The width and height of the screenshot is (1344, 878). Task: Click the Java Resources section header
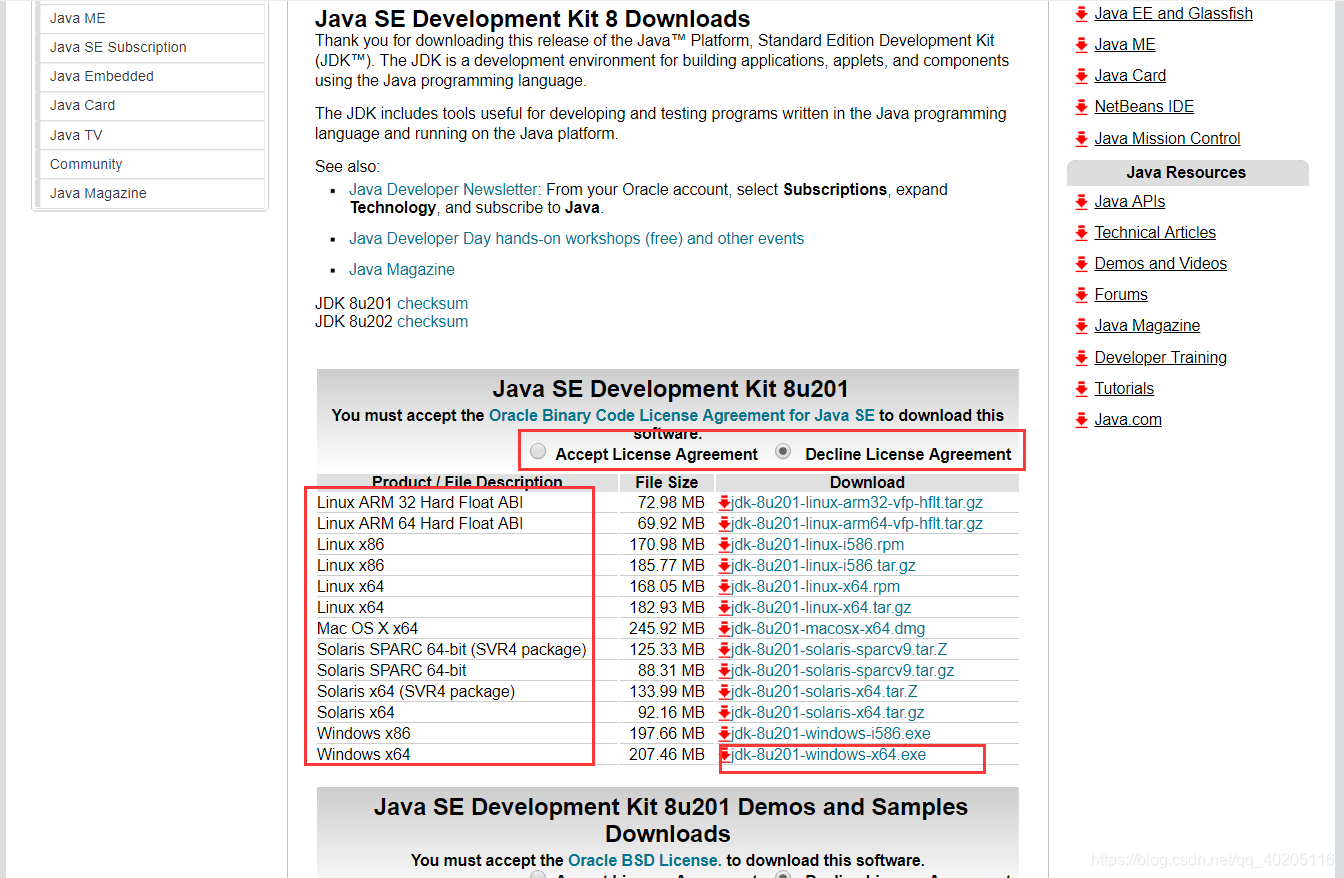click(1187, 172)
